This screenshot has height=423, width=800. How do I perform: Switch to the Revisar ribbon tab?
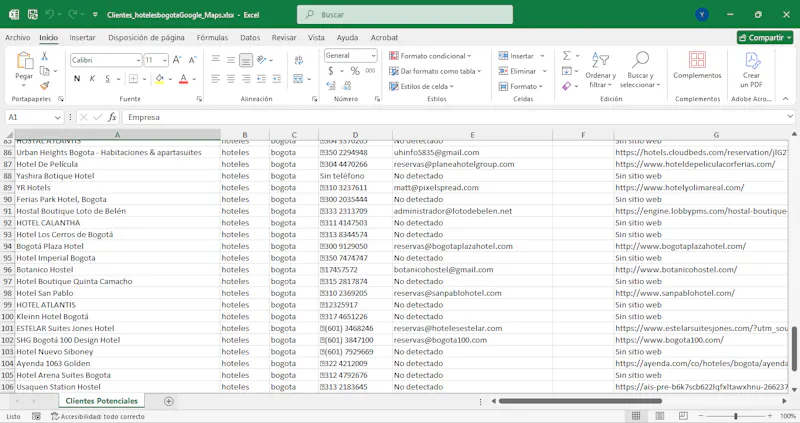284,37
